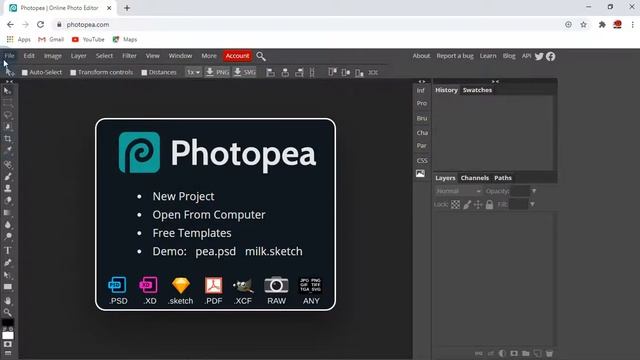Open the 1x export scale dropdown
This screenshot has width=640, height=360.
coord(193,72)
